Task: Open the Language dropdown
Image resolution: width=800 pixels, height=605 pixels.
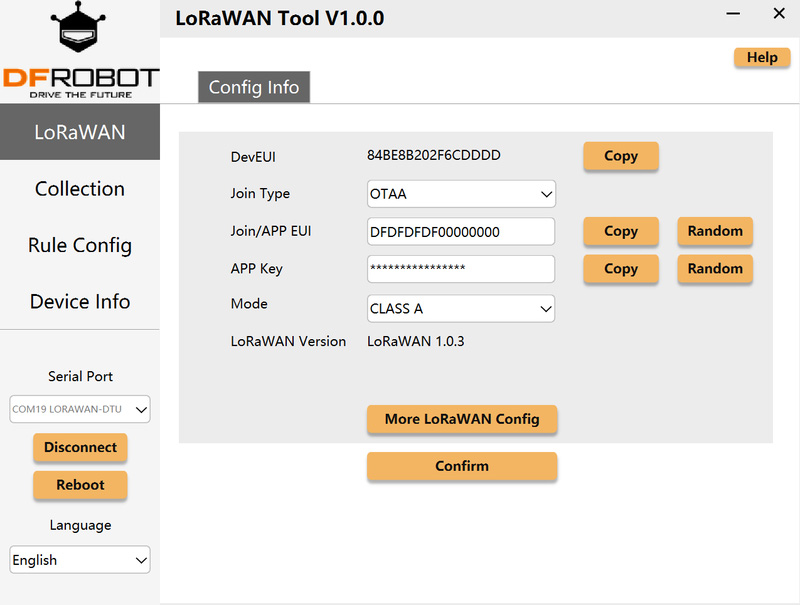Action: 80,560
